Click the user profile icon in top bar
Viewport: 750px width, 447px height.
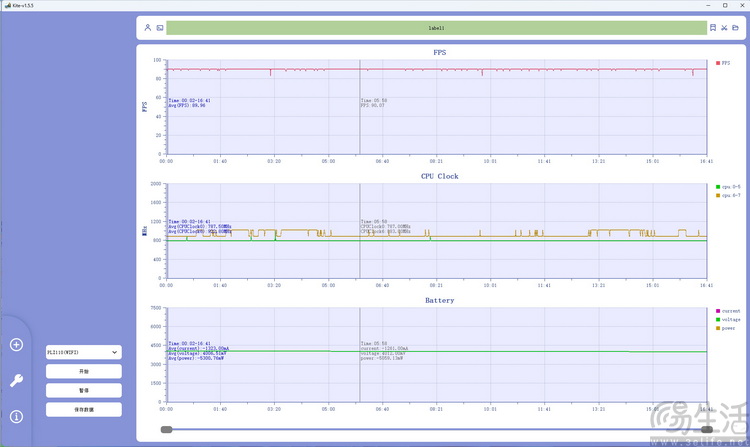pos(148,28)
